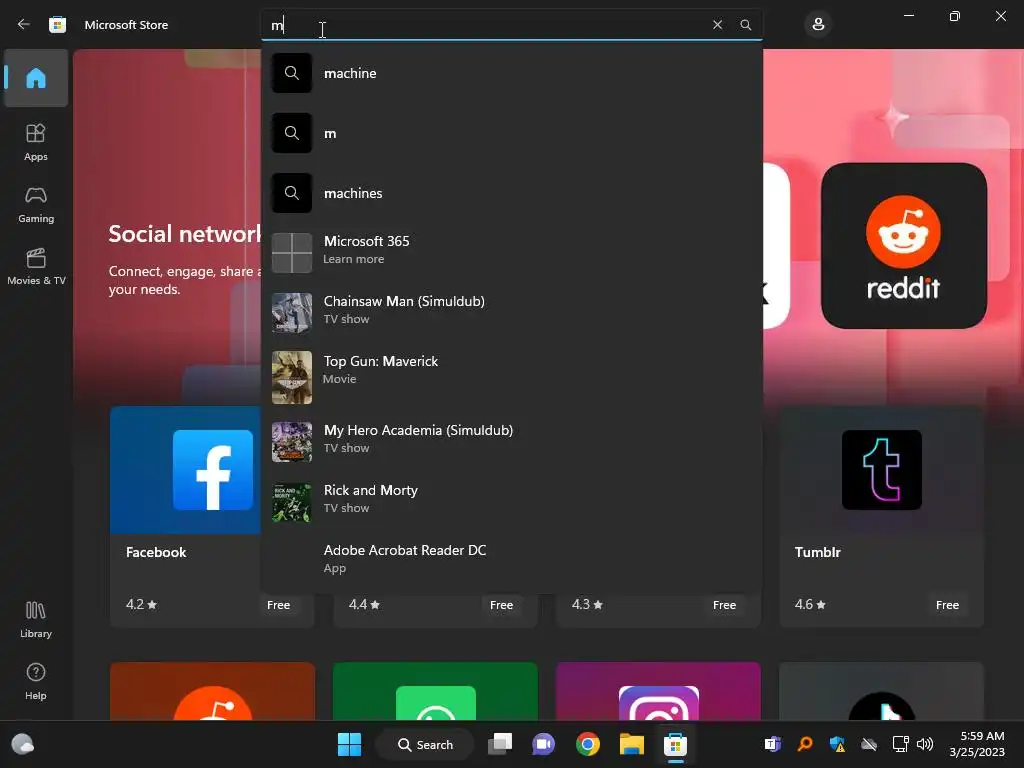Choose Chainsaw Man (Simuldub) TV show
The height and width of the screenshot is (768, 1024).
click(511, 313)
